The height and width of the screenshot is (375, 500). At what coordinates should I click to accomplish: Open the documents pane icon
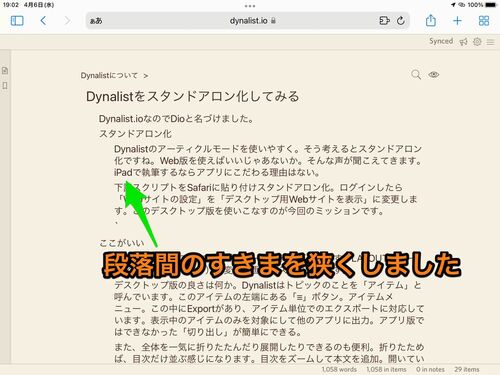pyautogui.click(x=5, y=70)
